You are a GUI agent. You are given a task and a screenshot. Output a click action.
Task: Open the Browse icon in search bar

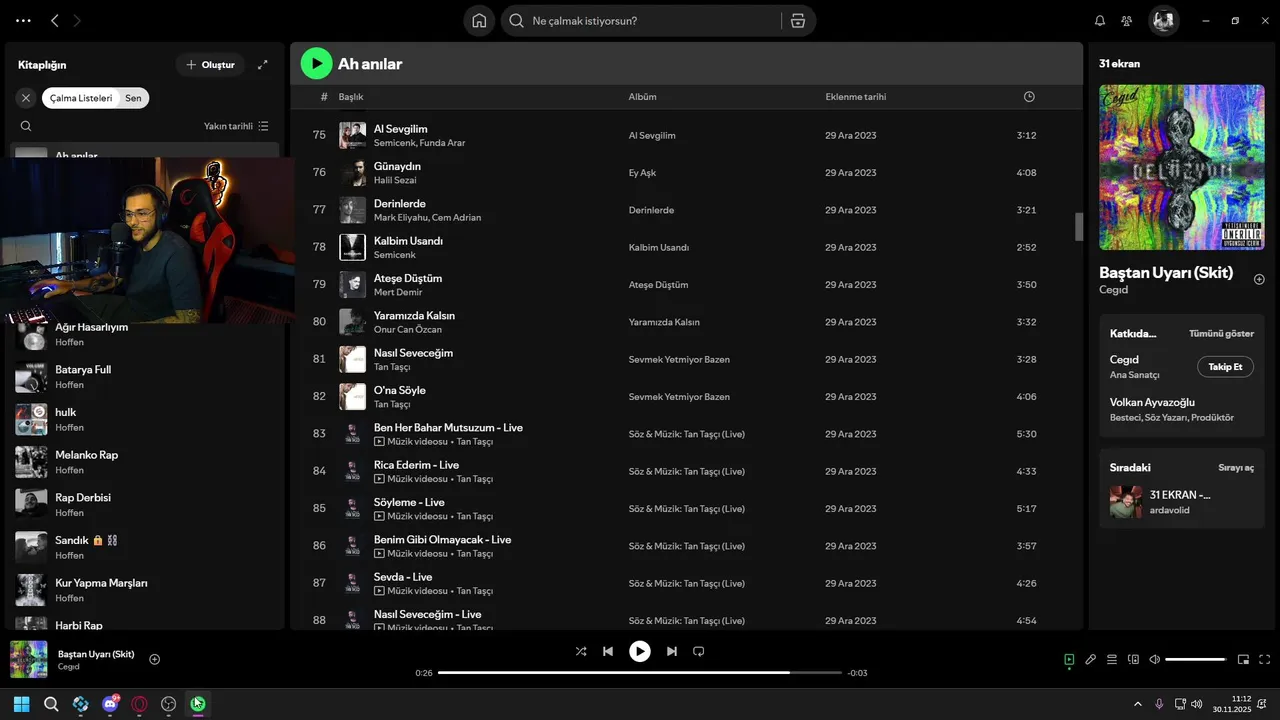[x=797, y=21]
